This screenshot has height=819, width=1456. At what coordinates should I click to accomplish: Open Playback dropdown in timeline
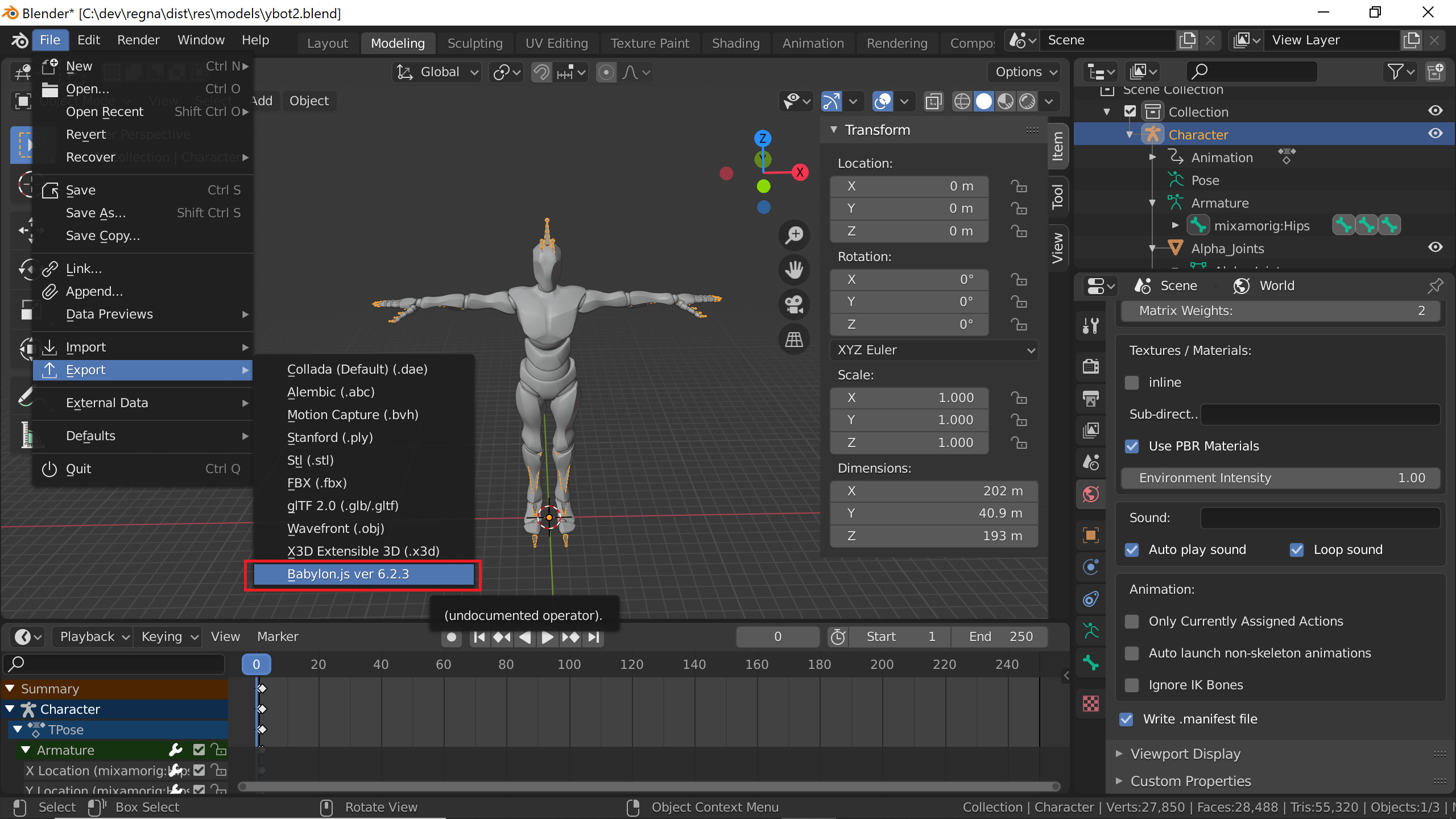coord(93,636)
